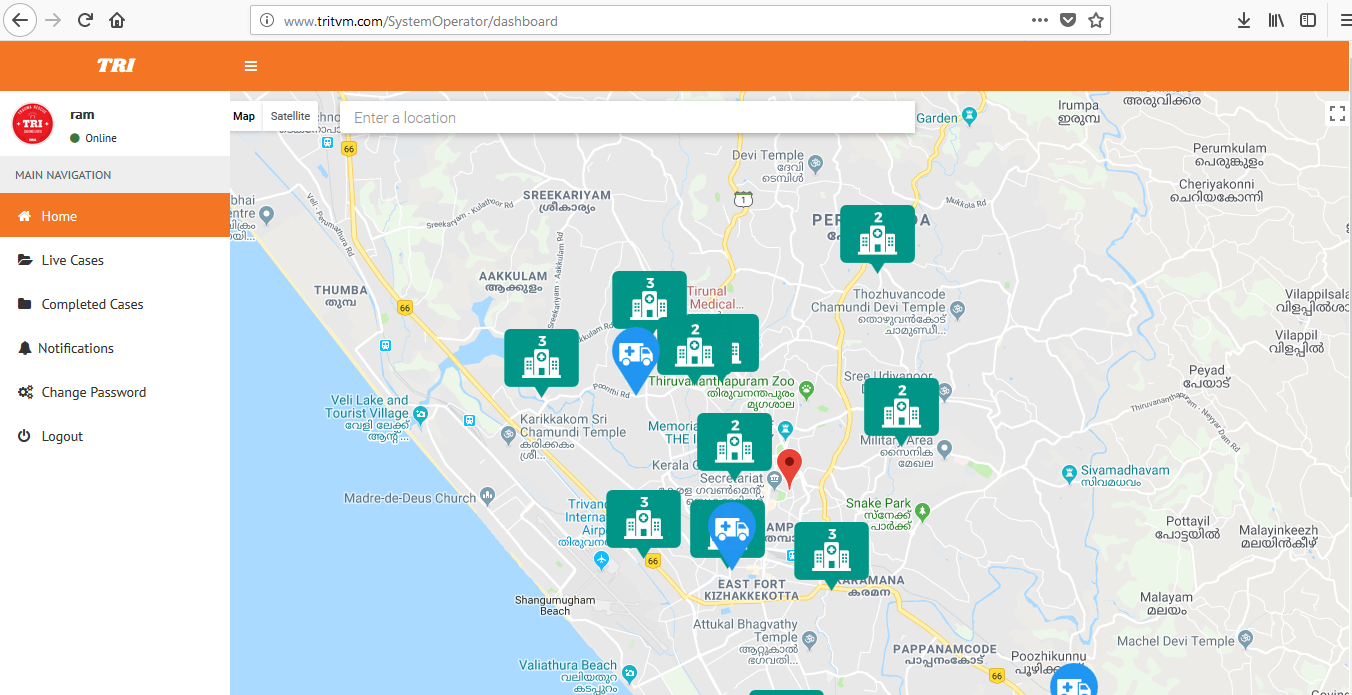Viewport: 1352px width, 695px height.
Task: Click the red location pin marker
Action: click(x=790, y=466)
